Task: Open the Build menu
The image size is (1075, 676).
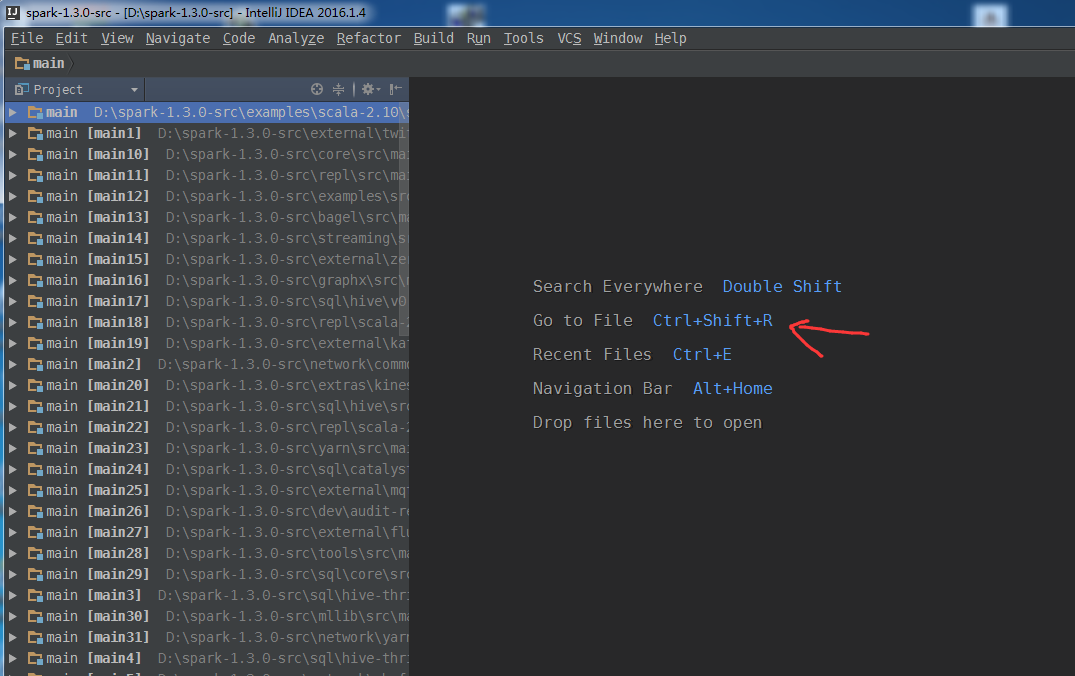Action: click(433, 38)
